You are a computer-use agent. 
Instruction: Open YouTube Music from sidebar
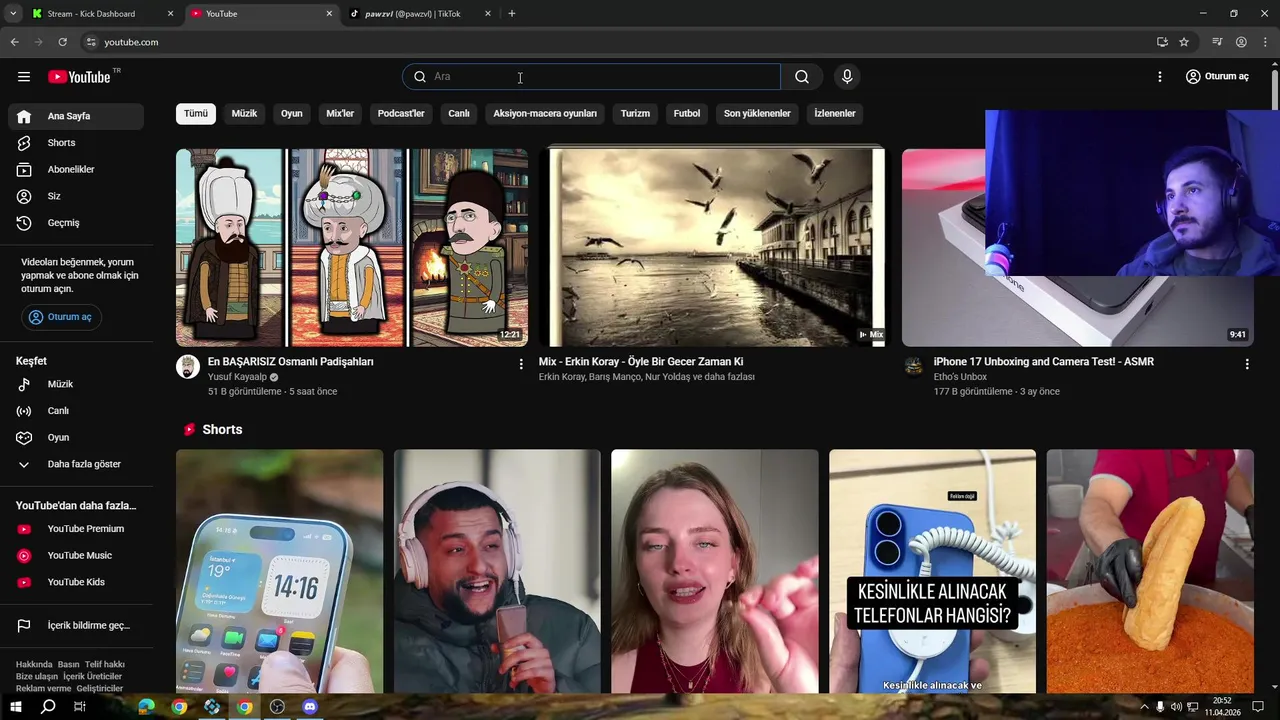(x=76, y=556)
